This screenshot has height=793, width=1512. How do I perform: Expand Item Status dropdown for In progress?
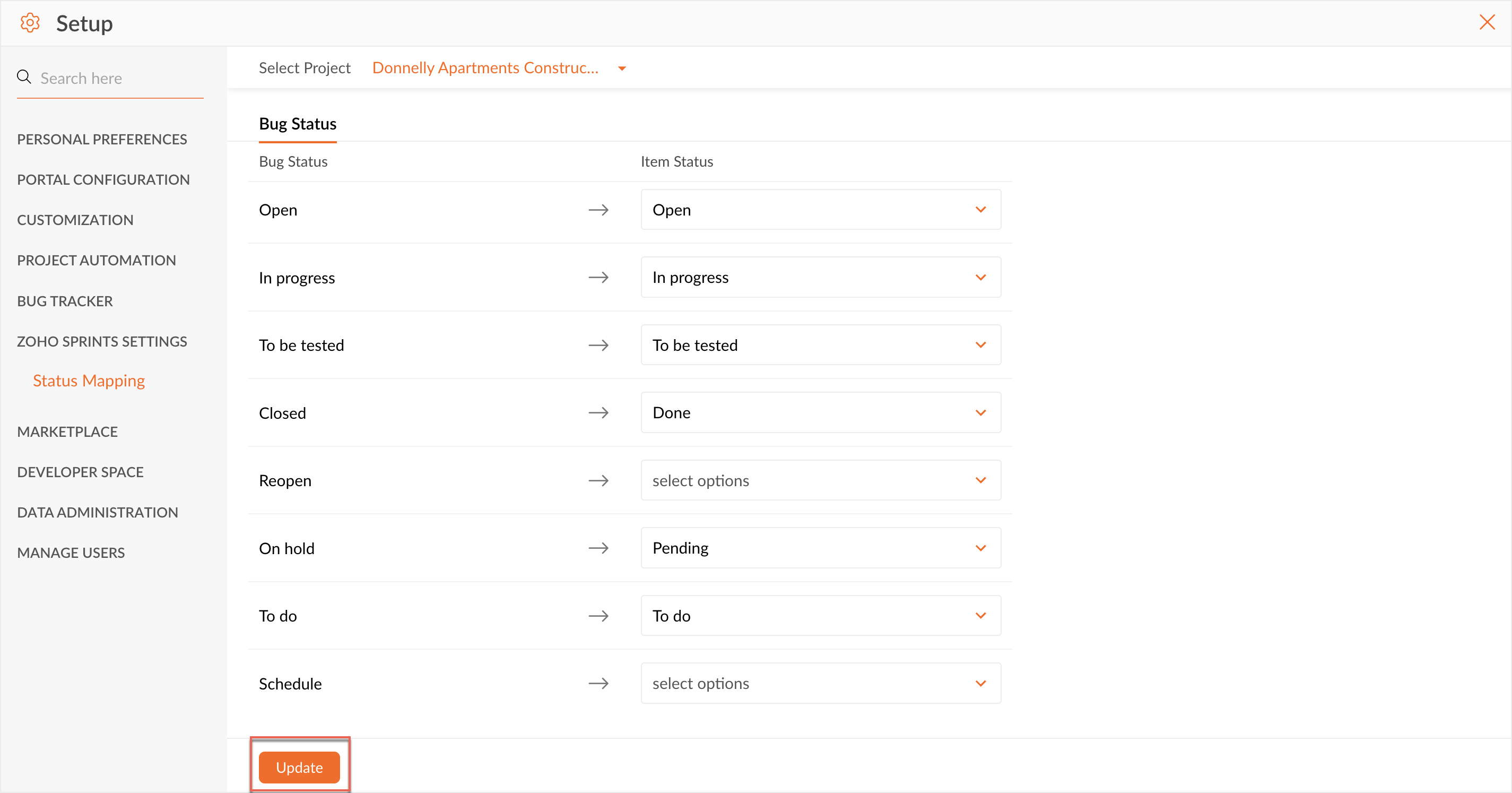(820, 277)
